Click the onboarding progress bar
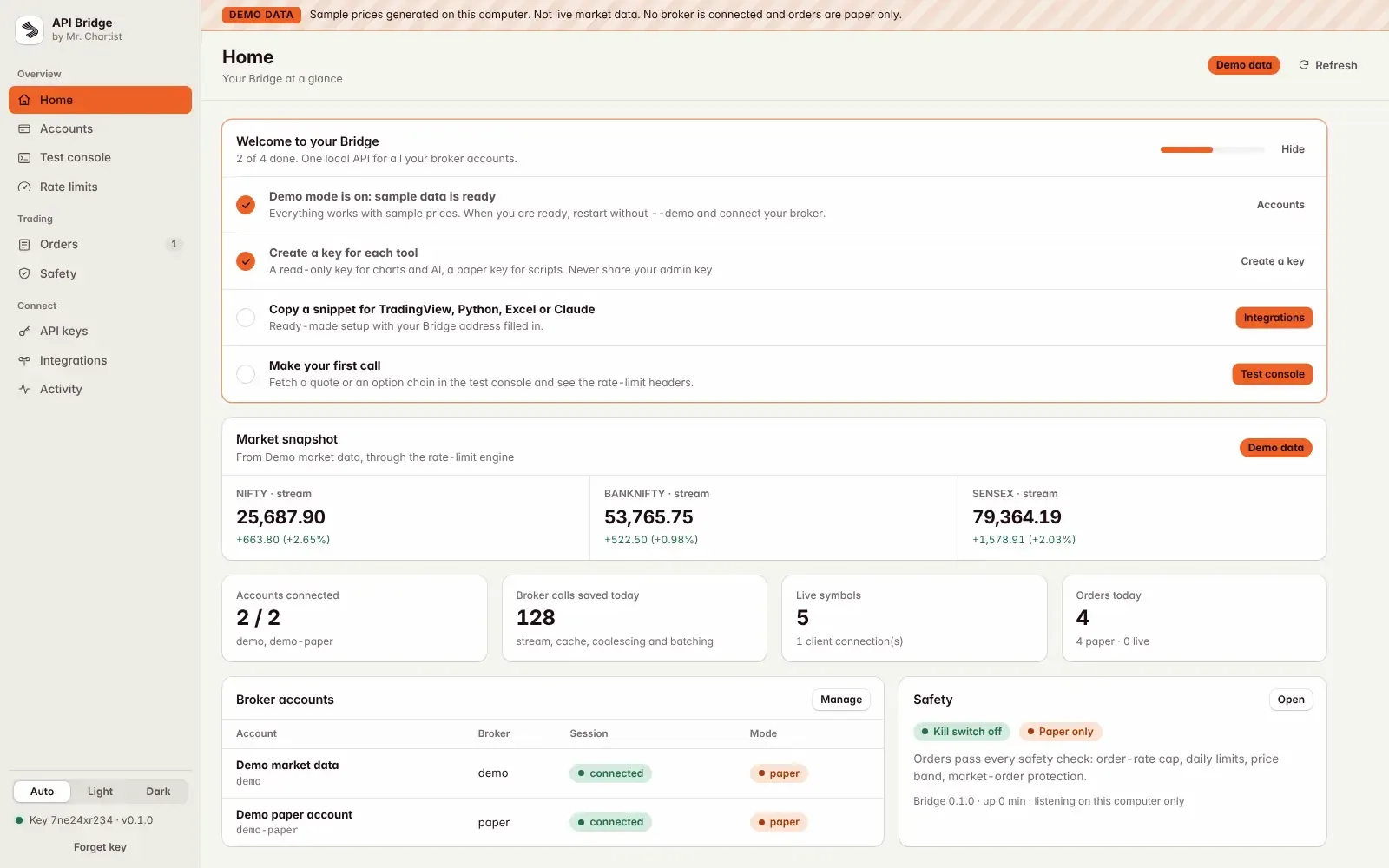This screenshot has width=1389, height=868. tap(1212, 149)
